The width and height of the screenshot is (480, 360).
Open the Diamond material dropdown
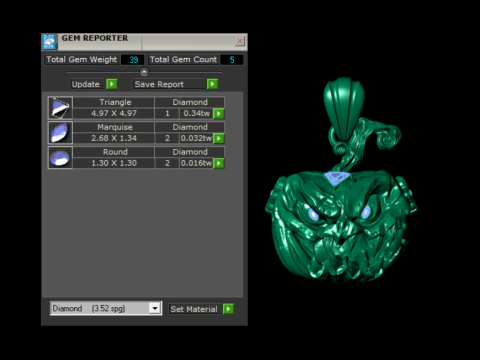(155, 308)
